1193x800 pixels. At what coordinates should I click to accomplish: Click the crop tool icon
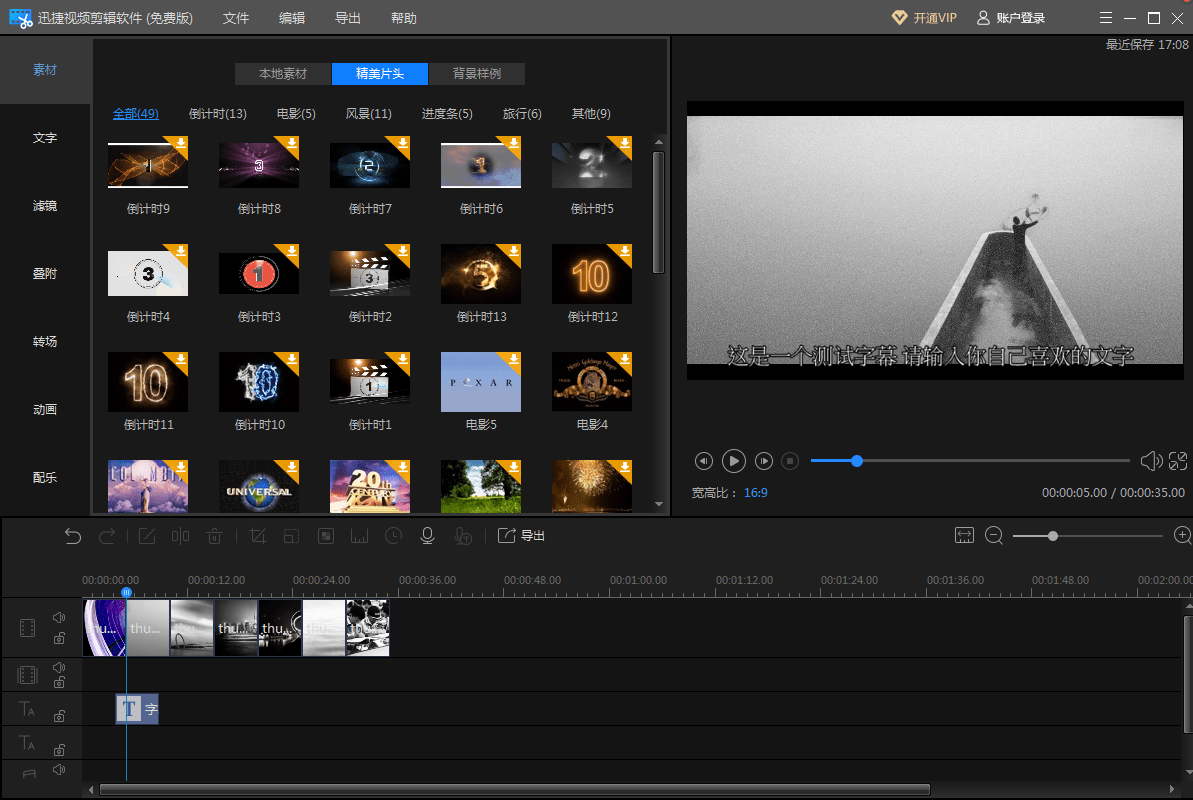pos(257,536)
